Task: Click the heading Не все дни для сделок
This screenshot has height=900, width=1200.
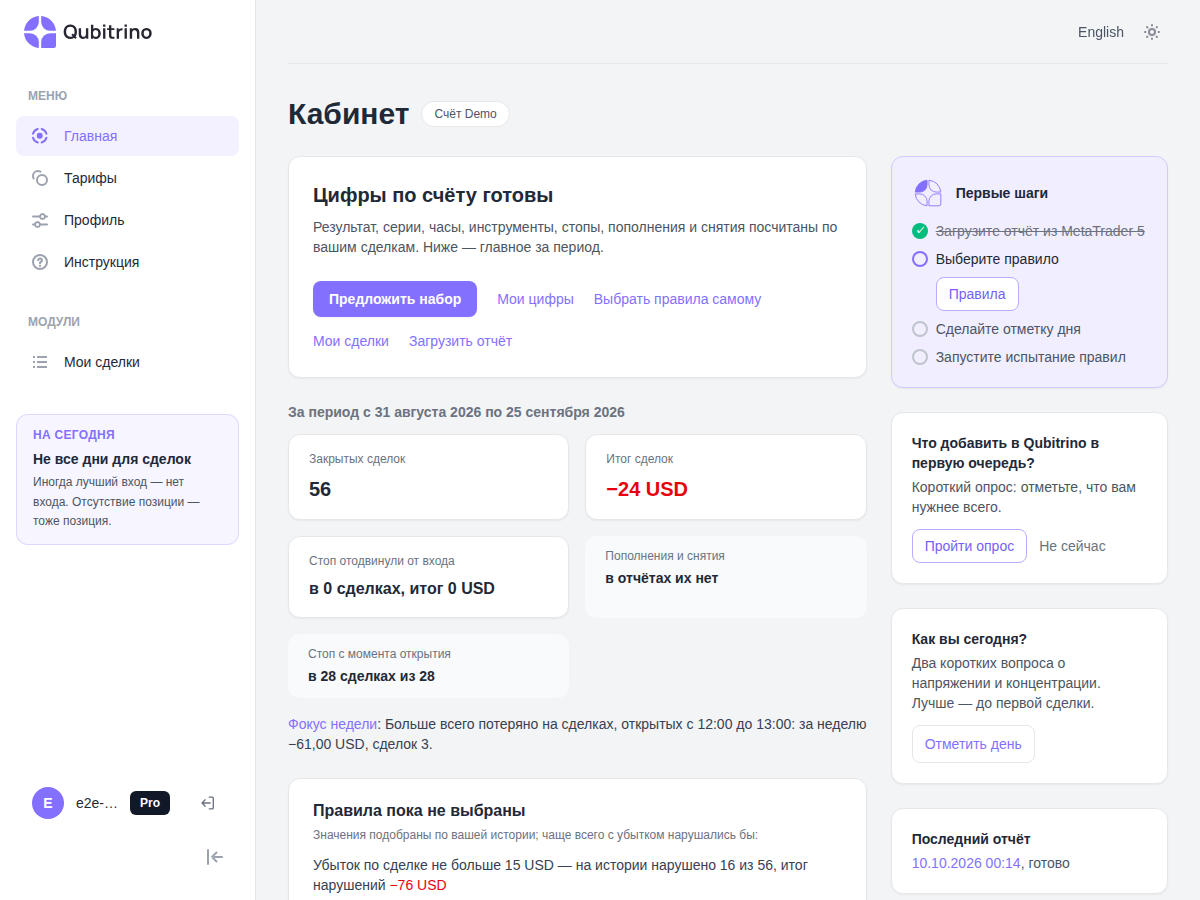Action: coord(112,459)
